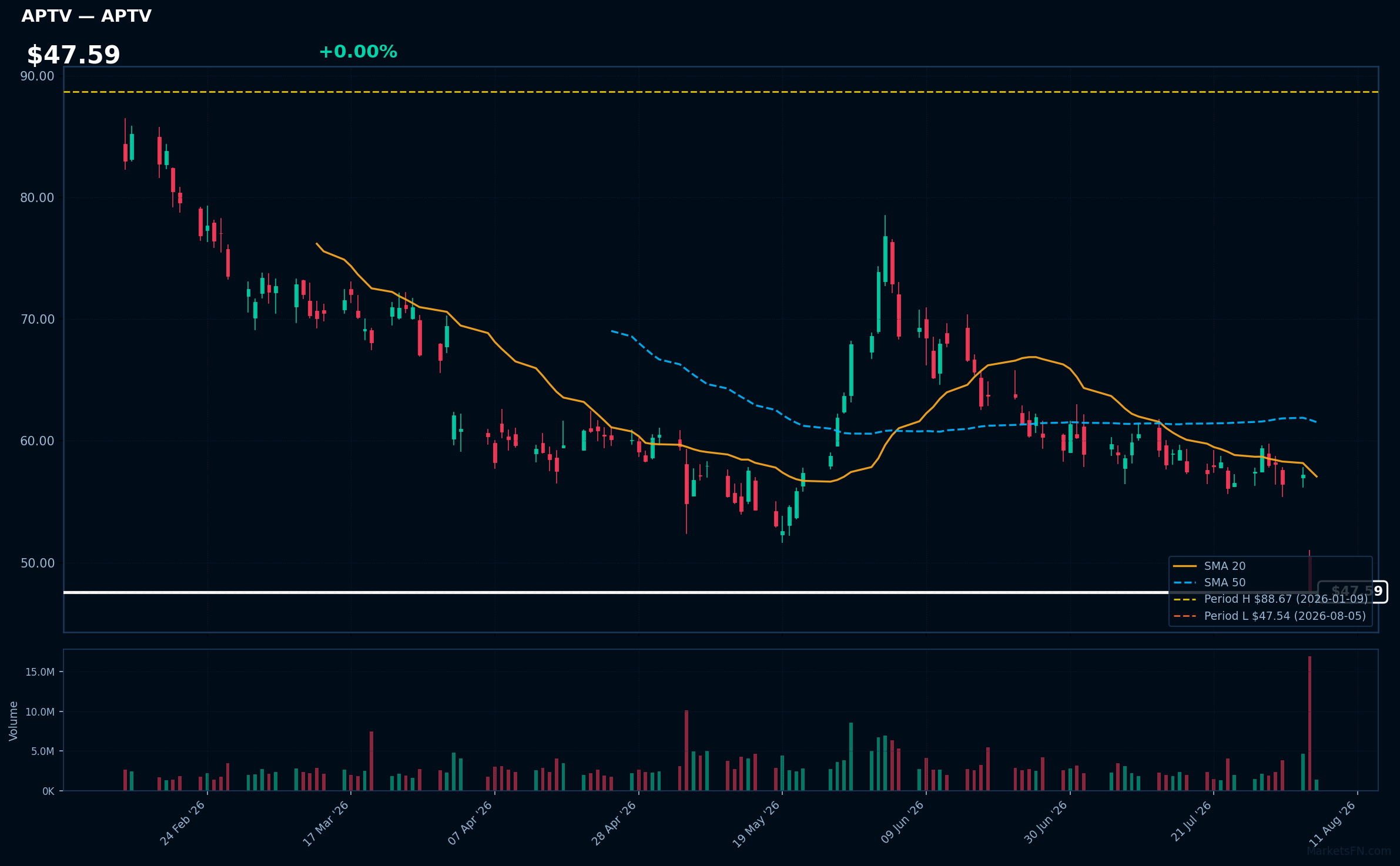
Task: Click the 10.0M volume axis label
Action: 40,712
